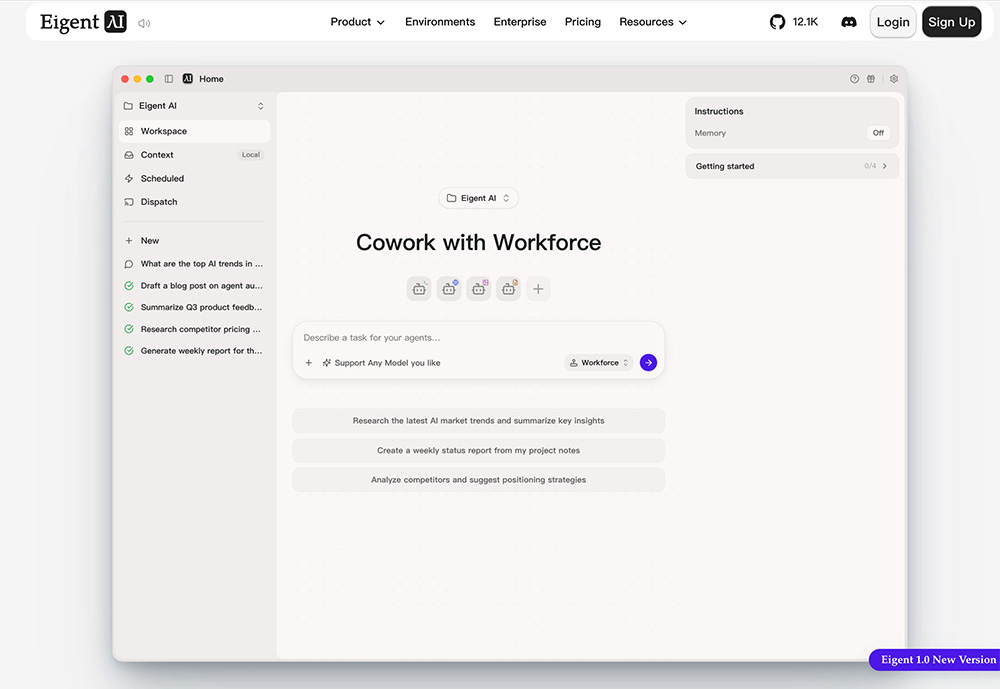
Task: Select the third agent robot icon
Action: click(478, 289)
